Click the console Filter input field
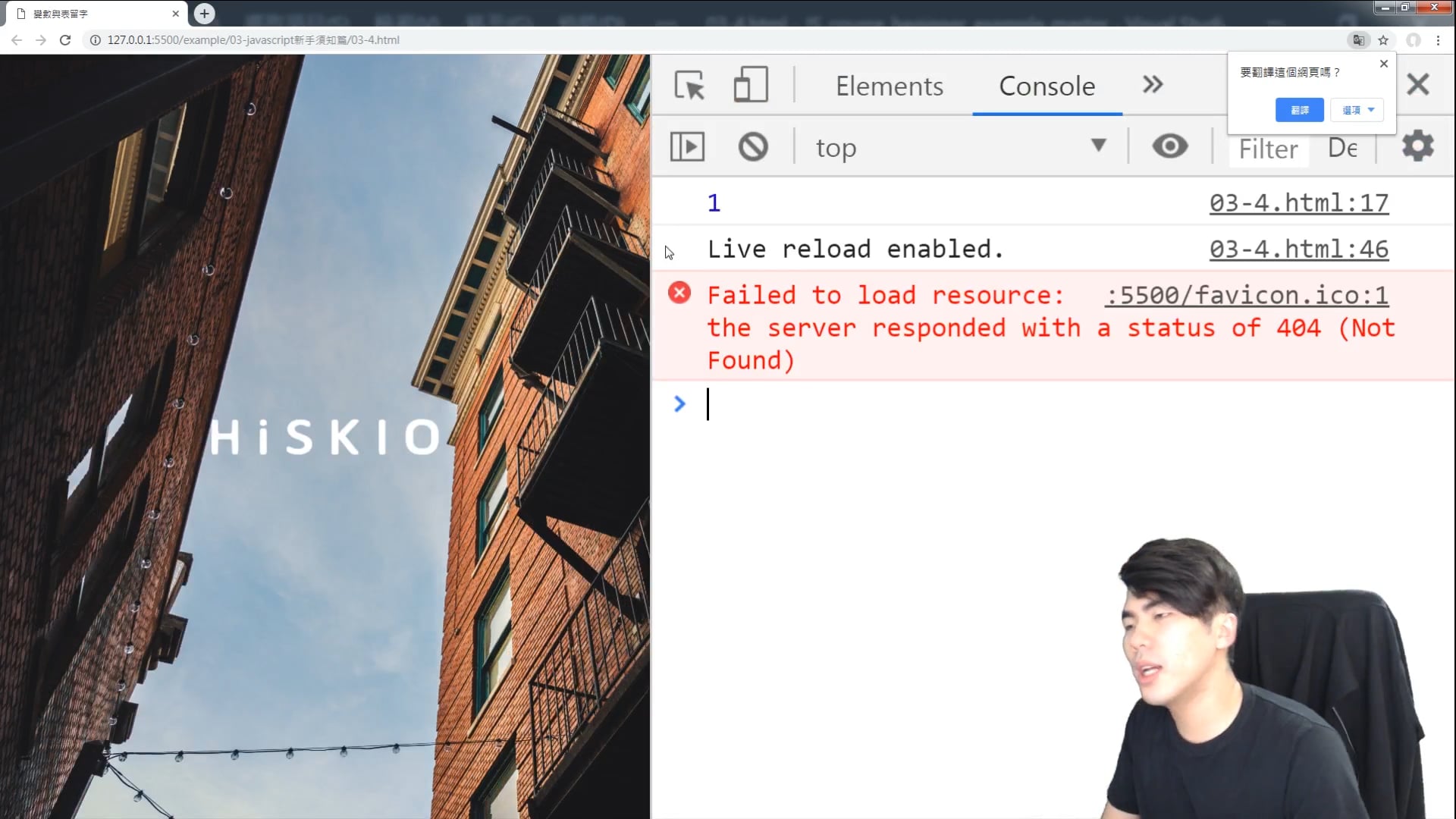Image resolution: width=1456 pixels, height=819 pixels. [1268, 149]
